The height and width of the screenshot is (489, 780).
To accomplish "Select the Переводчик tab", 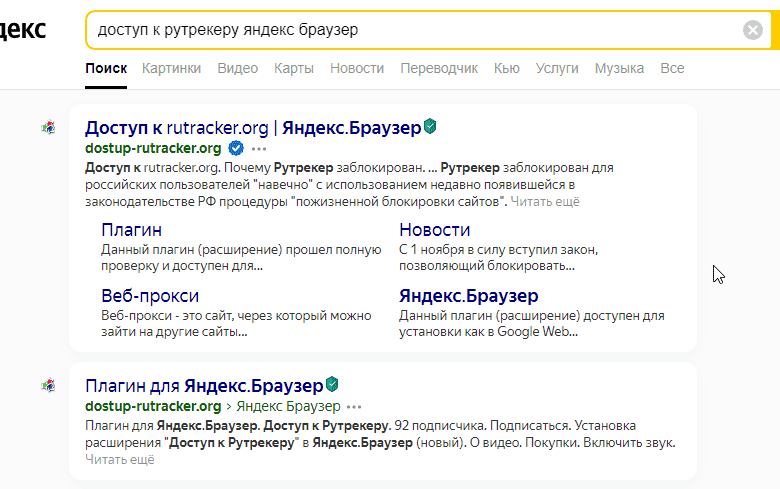I will point(439,68).
